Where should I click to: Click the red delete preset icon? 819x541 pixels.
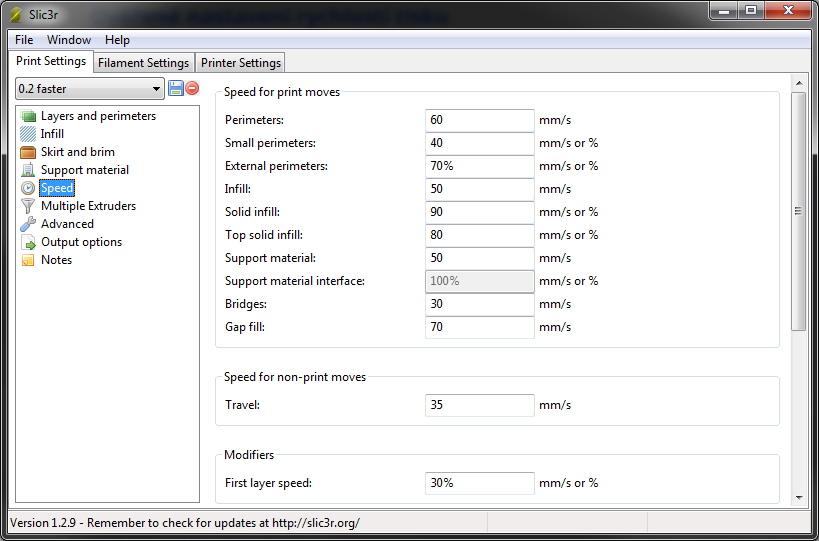[x=192, y=88]
